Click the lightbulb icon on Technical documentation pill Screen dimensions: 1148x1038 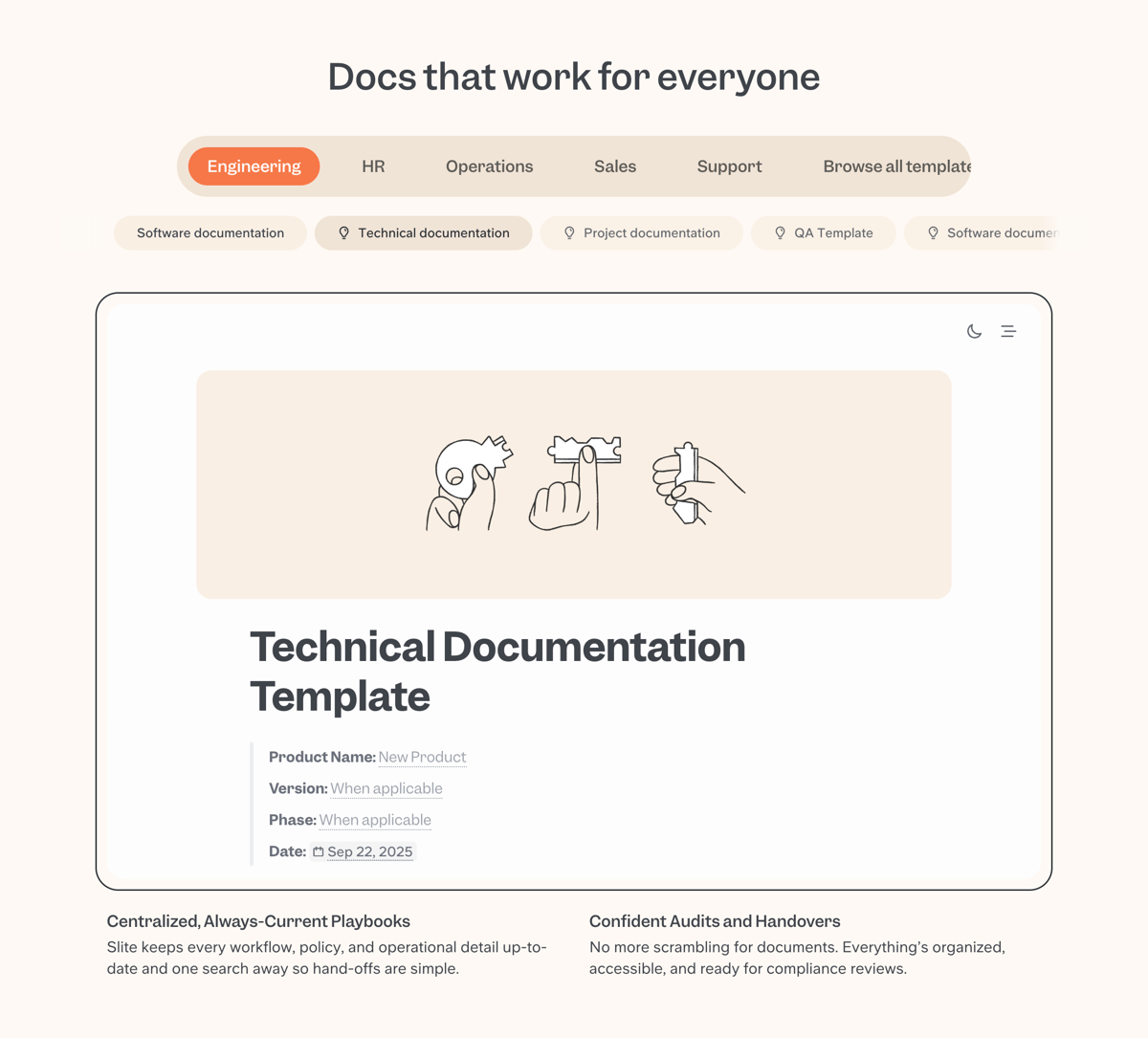(x=344, y=232)
